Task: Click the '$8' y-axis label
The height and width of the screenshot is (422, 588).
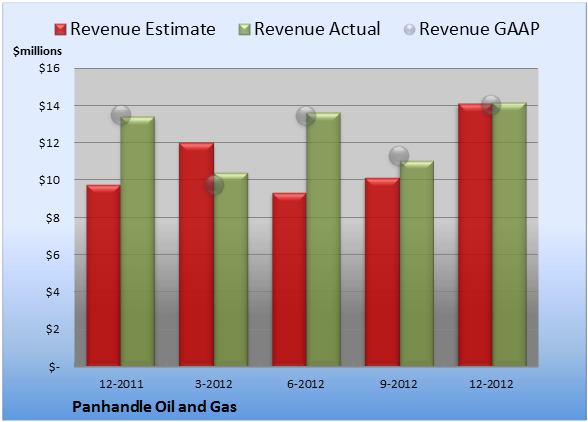Action: click(53, 218)
